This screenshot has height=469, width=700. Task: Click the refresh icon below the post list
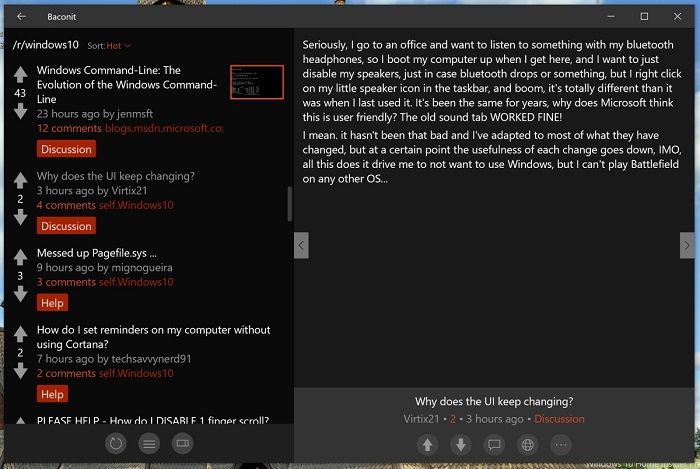coord(115,443)
